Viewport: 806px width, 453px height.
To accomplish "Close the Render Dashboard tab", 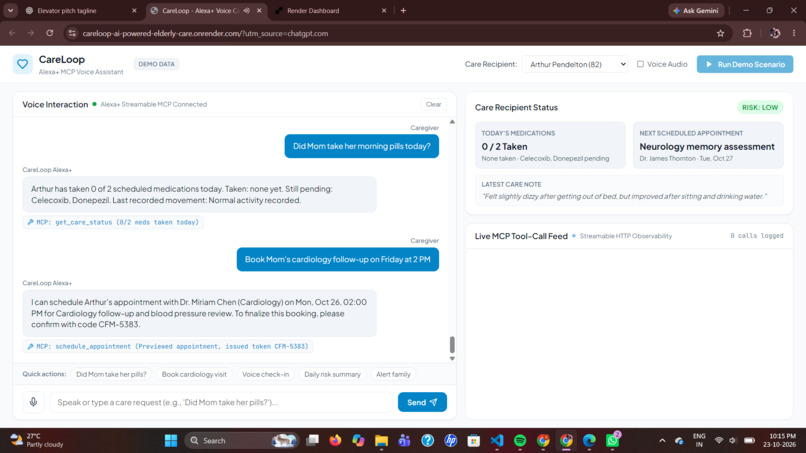I will tap(384, 10).
